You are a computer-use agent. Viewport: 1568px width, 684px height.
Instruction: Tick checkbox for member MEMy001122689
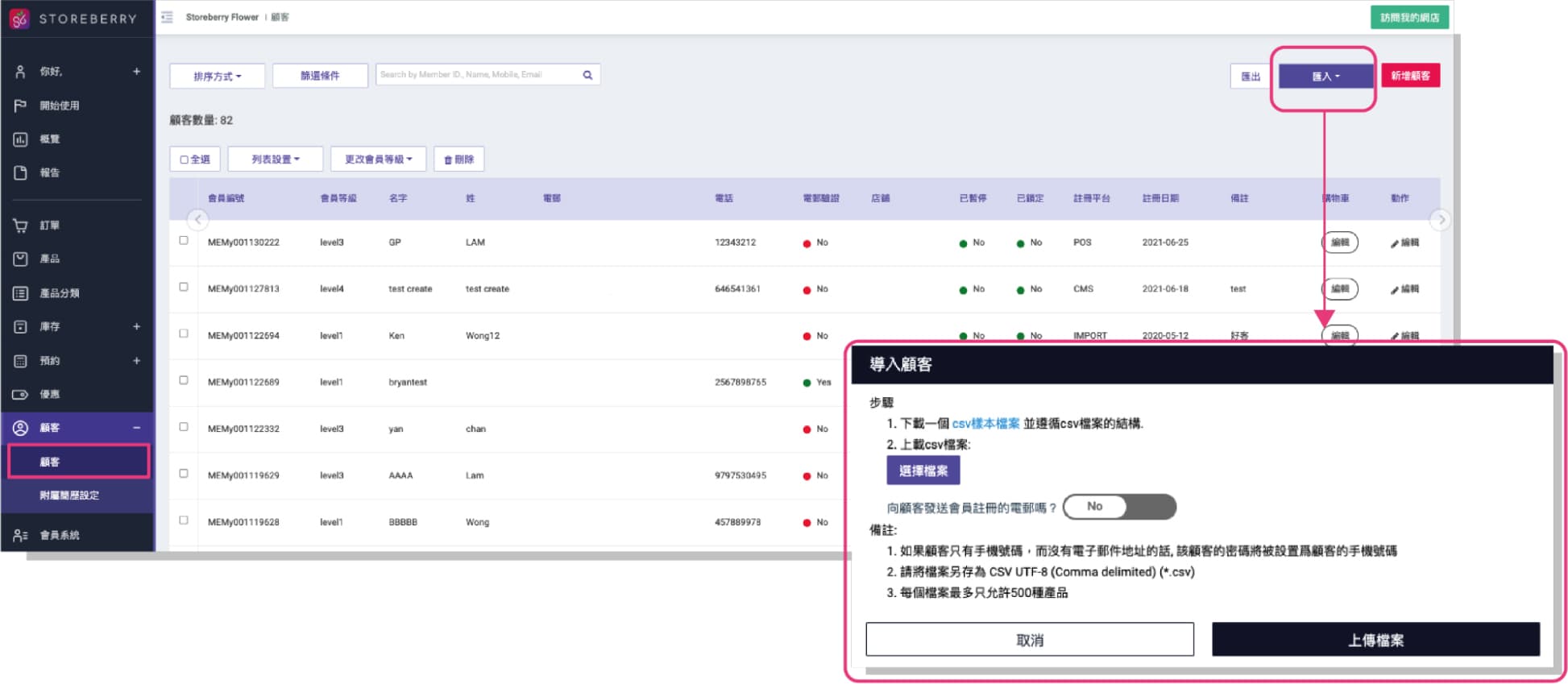click(184, 380)
